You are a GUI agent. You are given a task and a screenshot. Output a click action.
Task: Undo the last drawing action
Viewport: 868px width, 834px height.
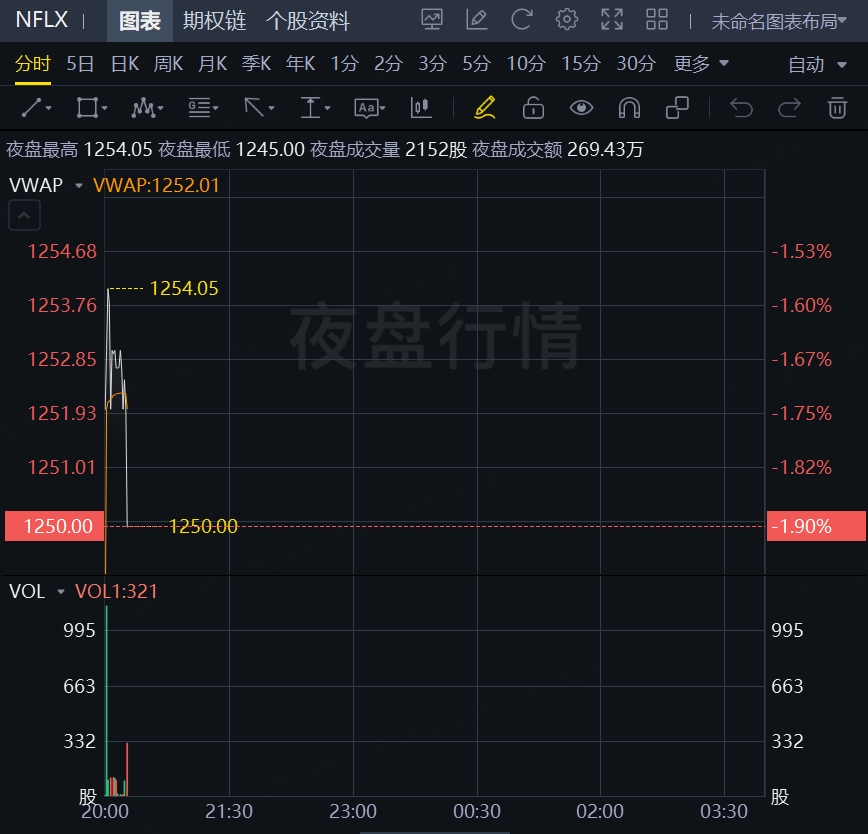[741, 107]
